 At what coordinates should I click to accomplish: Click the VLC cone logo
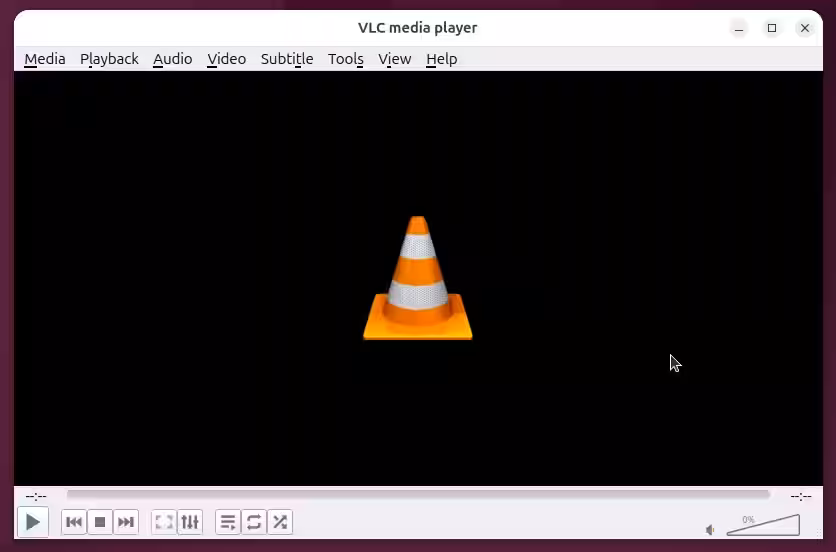418,277
